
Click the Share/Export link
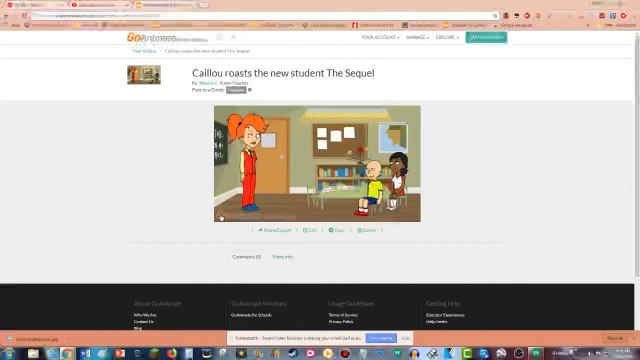275,230
